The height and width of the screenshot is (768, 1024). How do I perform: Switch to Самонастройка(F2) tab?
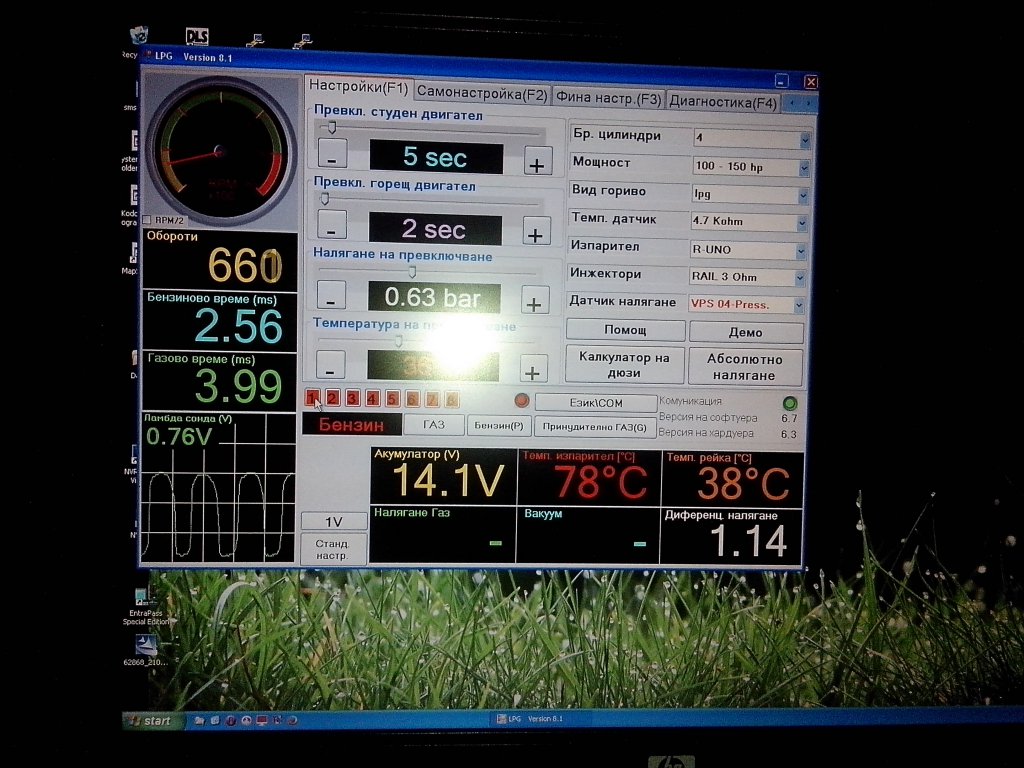click(482, 96)
